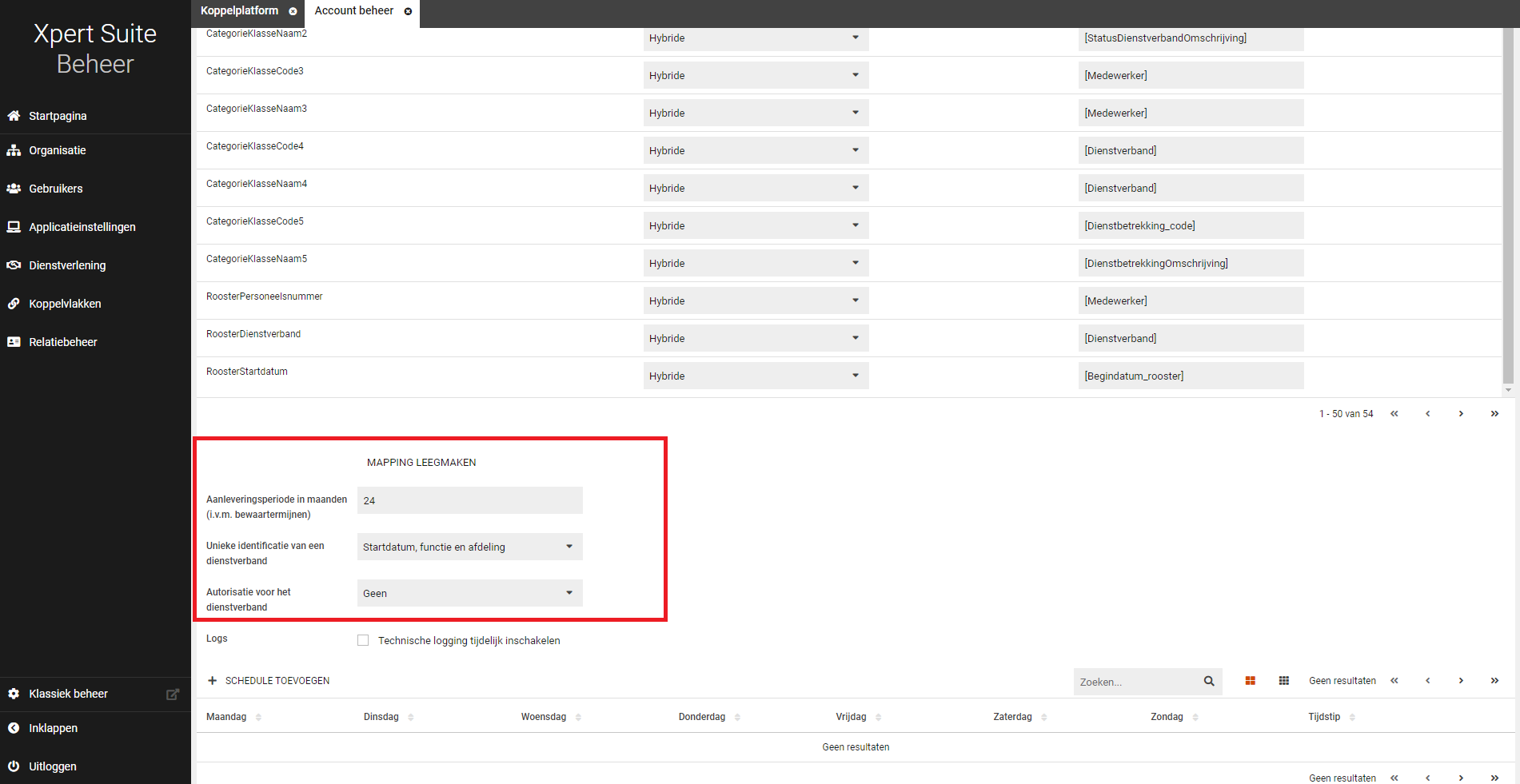This screenshot has width=1520, height=784.
Task: Expand Hybride dropdown for RoosterStartdatum
Action: click(755, 376)
